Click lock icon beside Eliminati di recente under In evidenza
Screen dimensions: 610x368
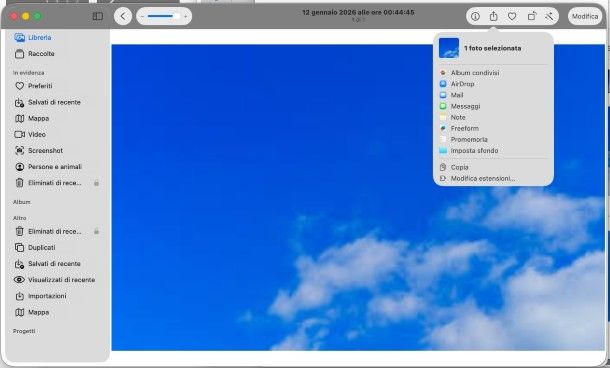(96, 183)
